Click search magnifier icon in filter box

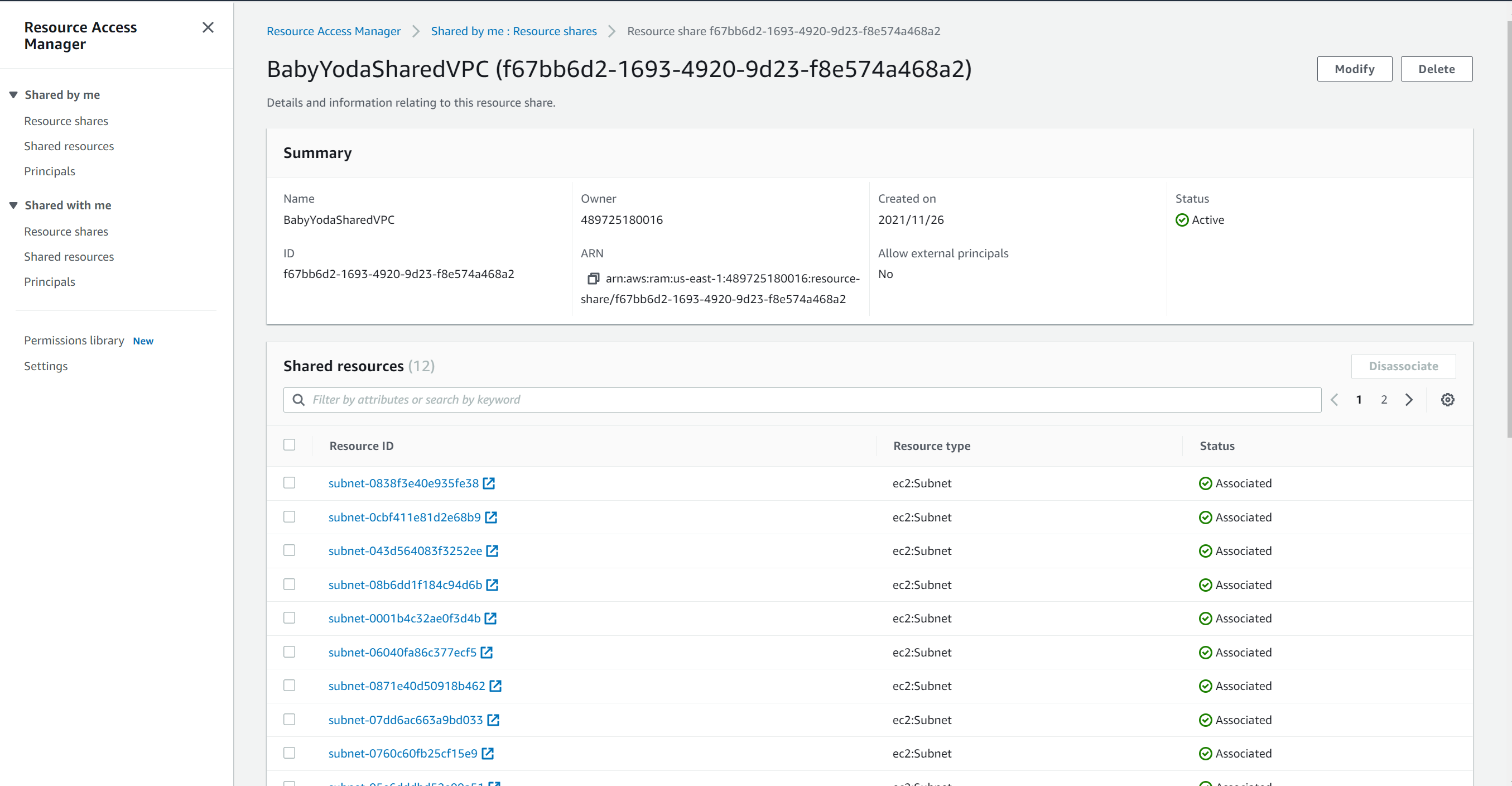[x=298, y=400]
